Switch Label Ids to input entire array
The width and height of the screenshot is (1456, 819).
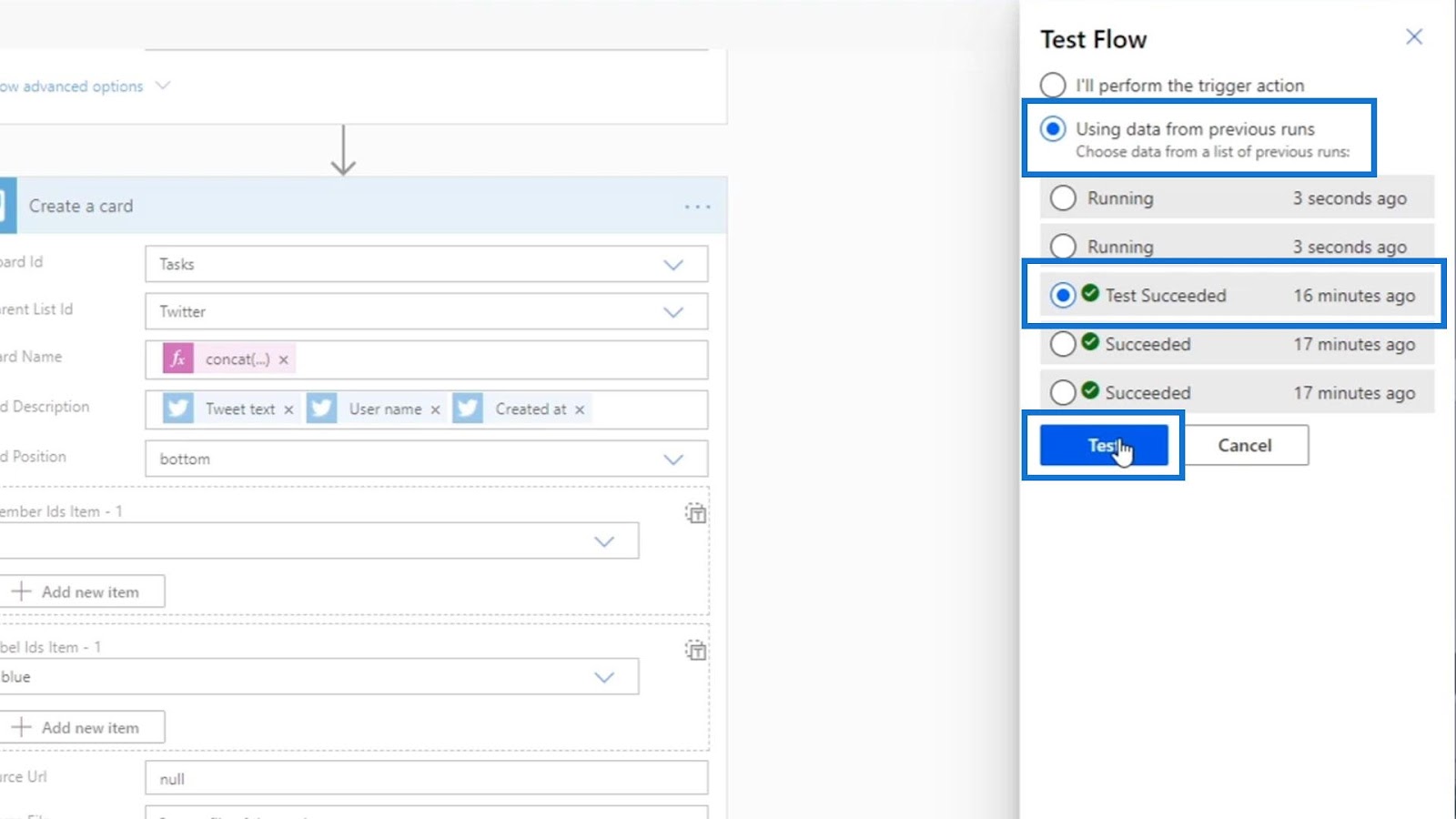(695, 650)
